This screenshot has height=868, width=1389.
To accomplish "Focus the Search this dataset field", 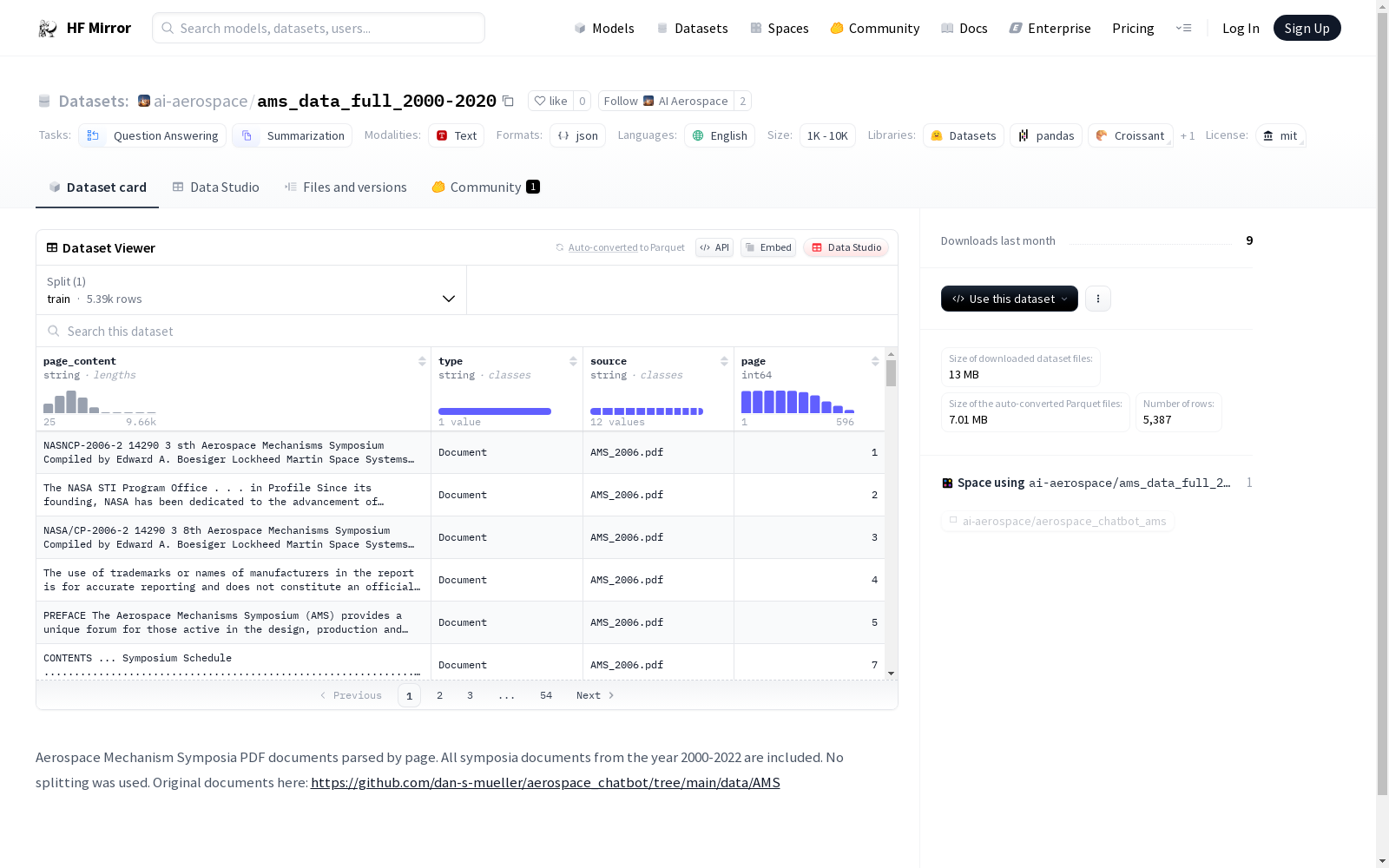I will click(467, 331).
